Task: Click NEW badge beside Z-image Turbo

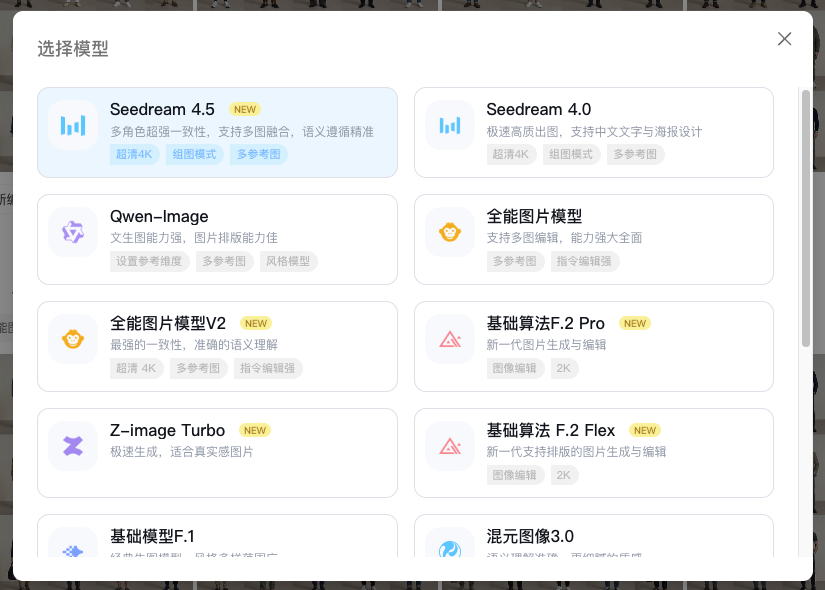Action: click(x=255, y=430)
